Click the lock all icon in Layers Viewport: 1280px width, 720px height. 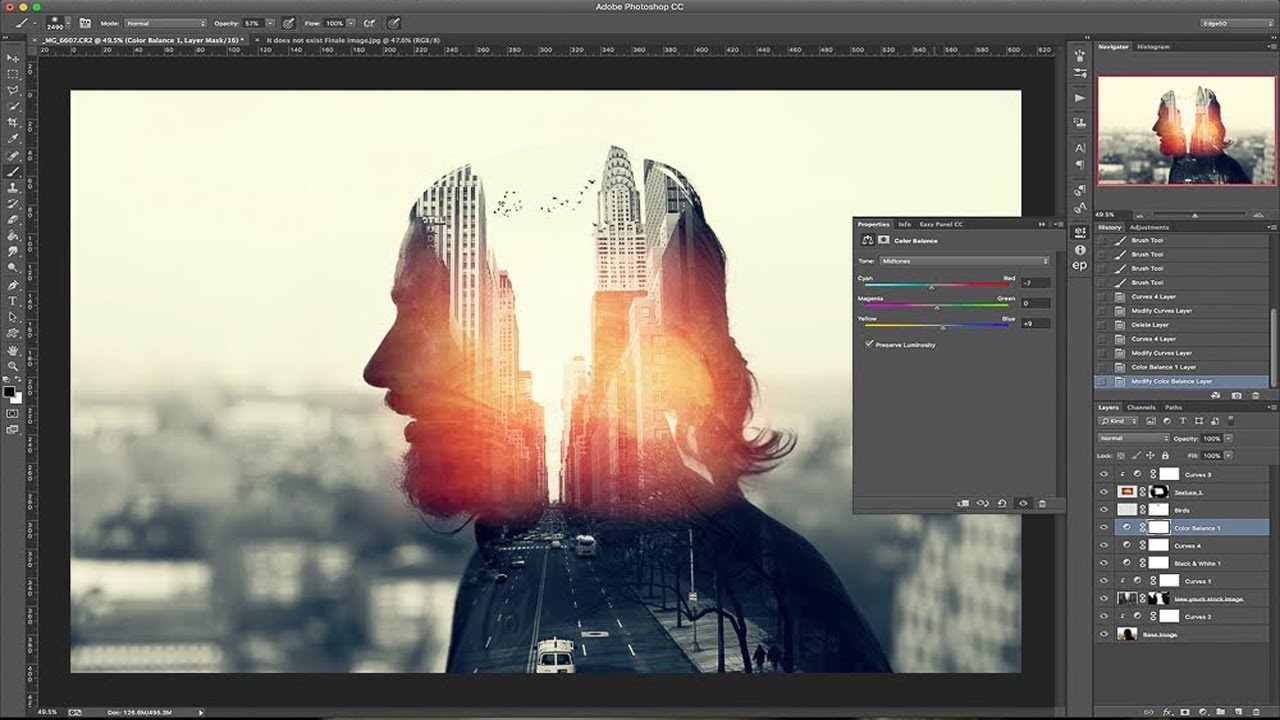tap(1165, 455)
